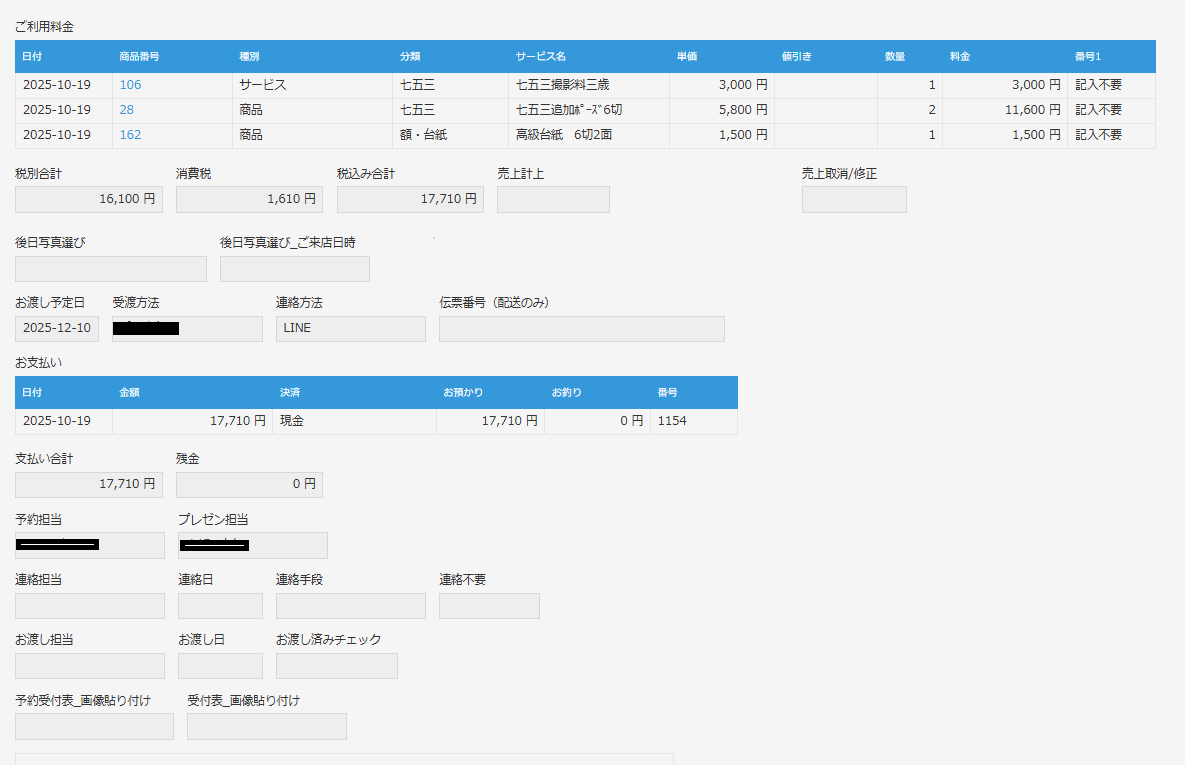The width and height of the screenshot is (1185, 765).
Task: Click the 消費税 field showing 1,610 円
Action: point(249,199)
